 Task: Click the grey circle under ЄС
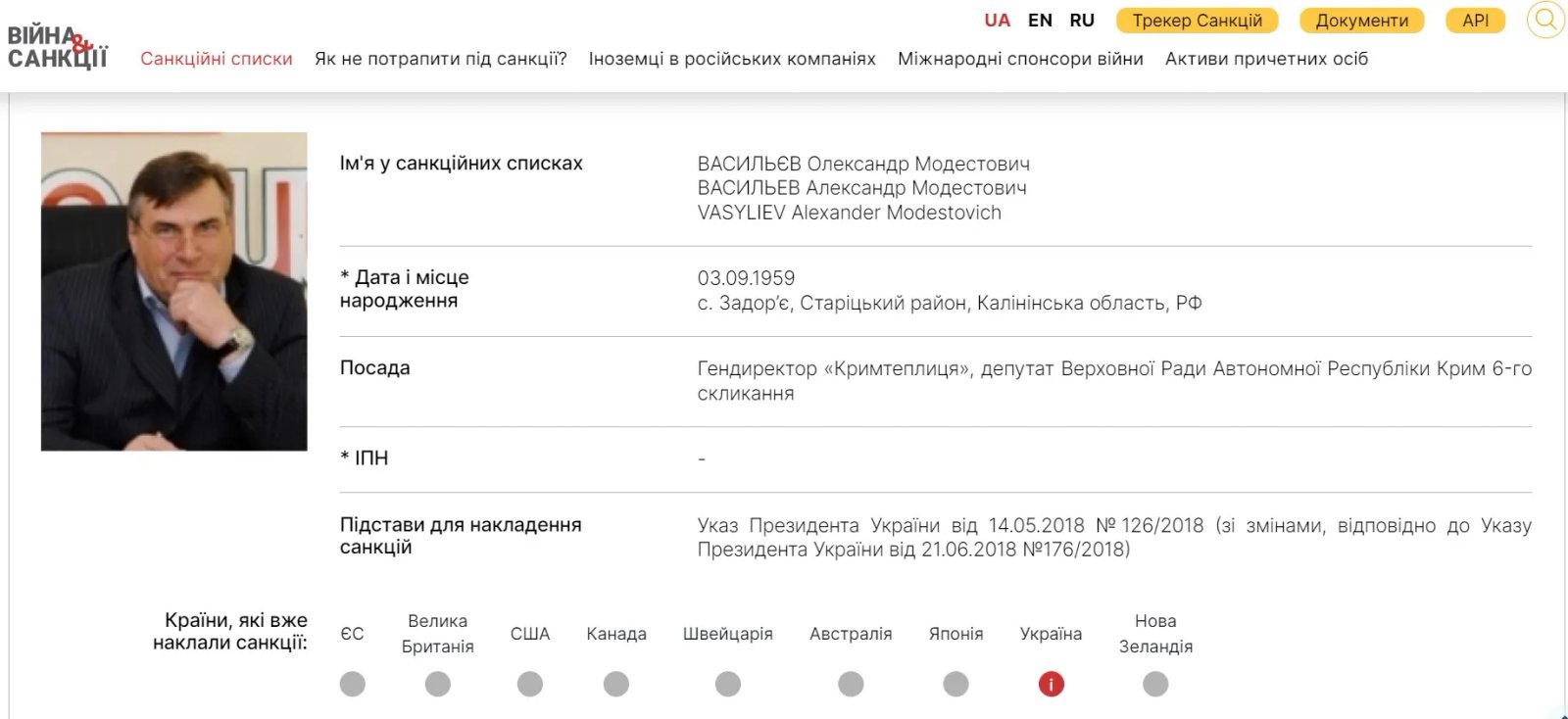(x=353, y=684)
